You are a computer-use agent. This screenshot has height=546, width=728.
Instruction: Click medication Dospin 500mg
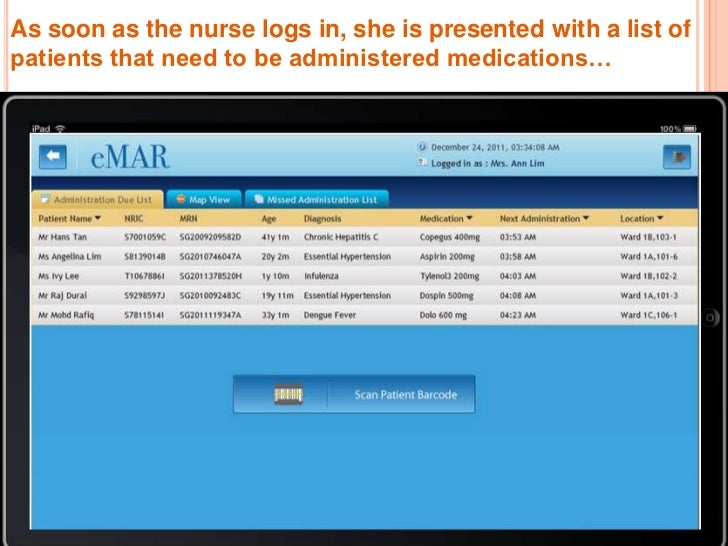(x=446, y=296)
